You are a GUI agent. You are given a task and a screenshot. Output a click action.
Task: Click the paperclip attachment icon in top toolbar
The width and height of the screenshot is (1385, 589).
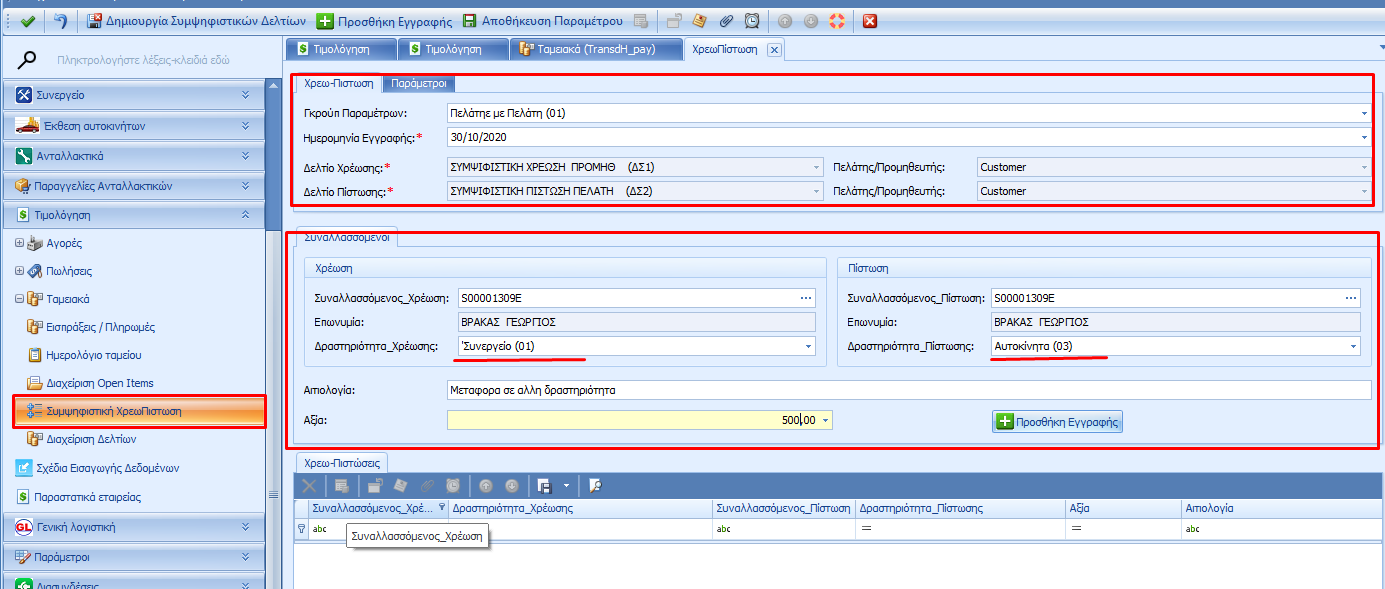point(726,21)
